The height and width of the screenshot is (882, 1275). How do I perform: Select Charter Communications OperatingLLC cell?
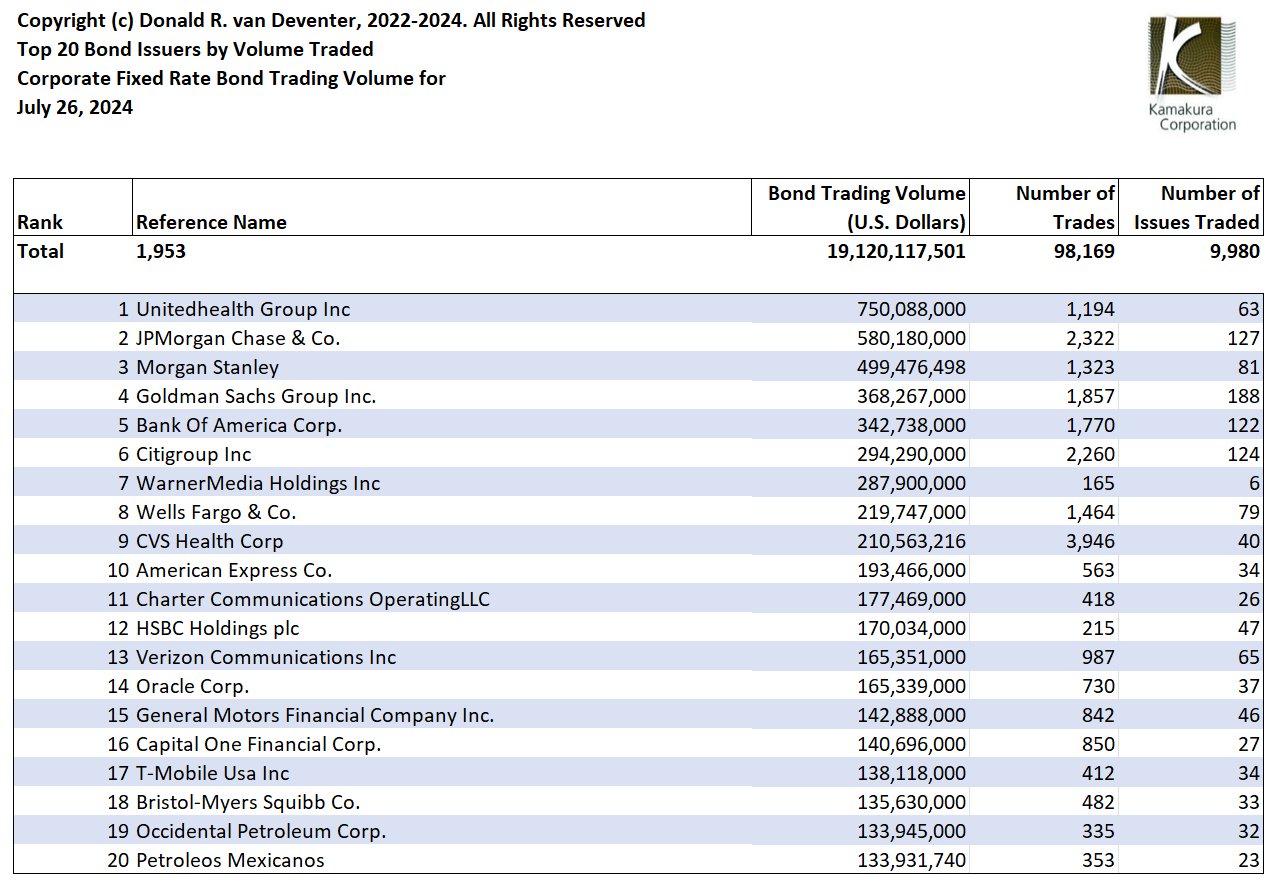pos(313,599)
